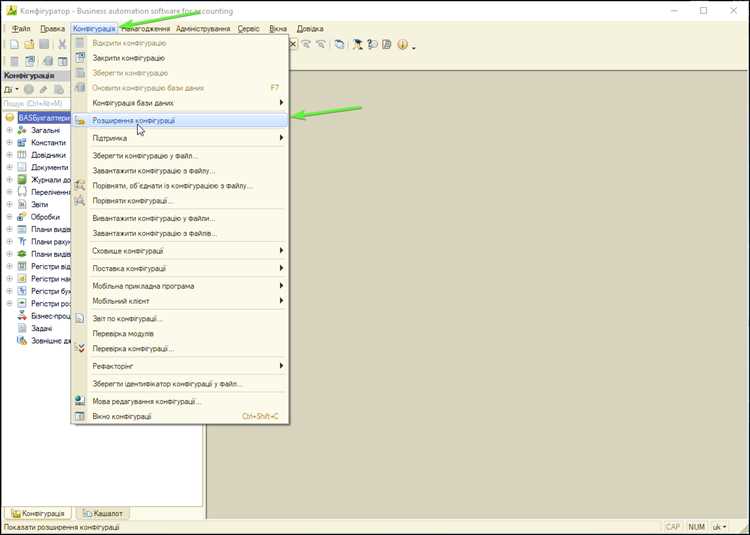Open the Правка menu

point(52,29)
